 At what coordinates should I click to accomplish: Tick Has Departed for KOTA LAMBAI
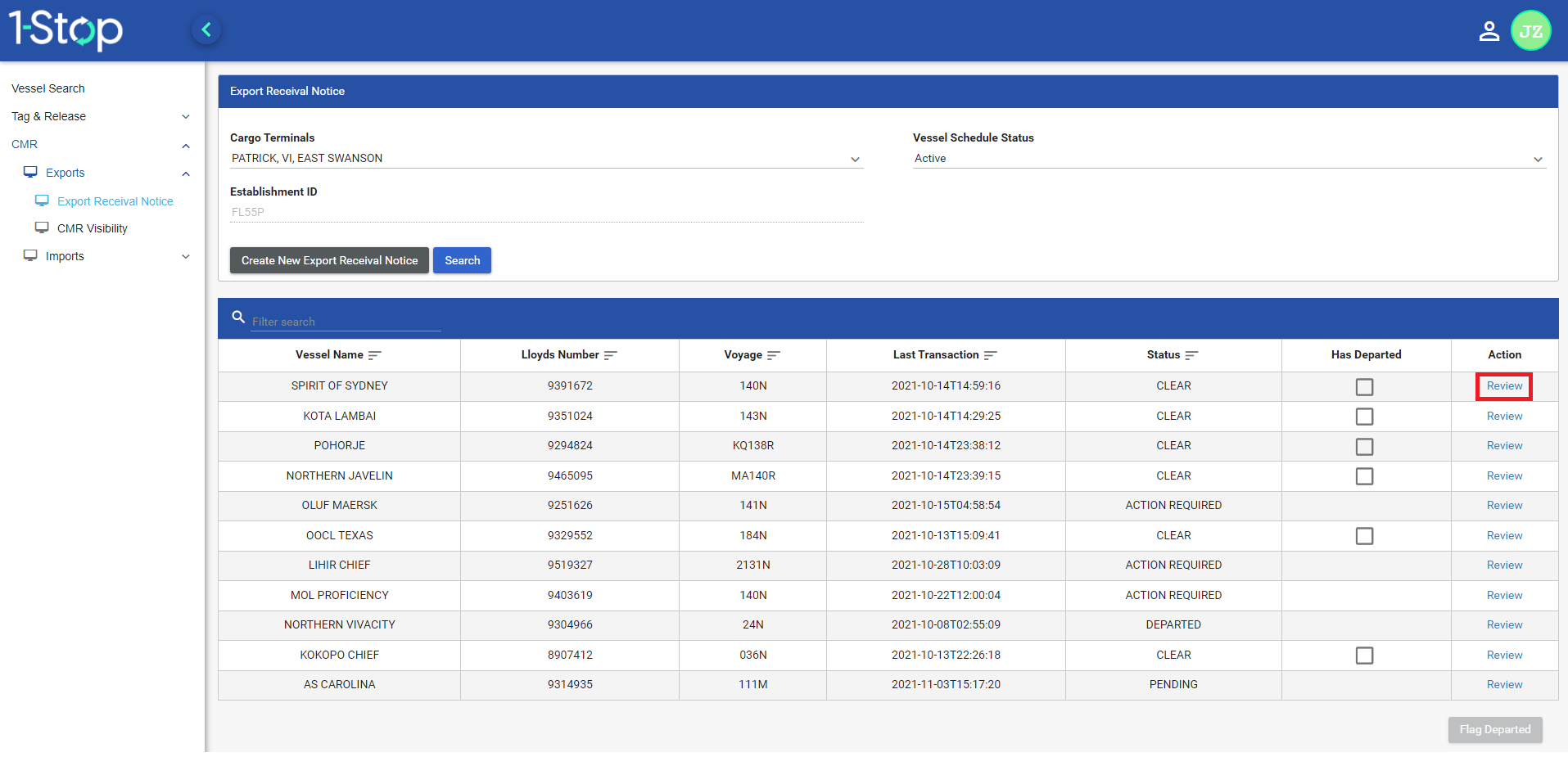pyautogui.click(x=1364, y=417)
